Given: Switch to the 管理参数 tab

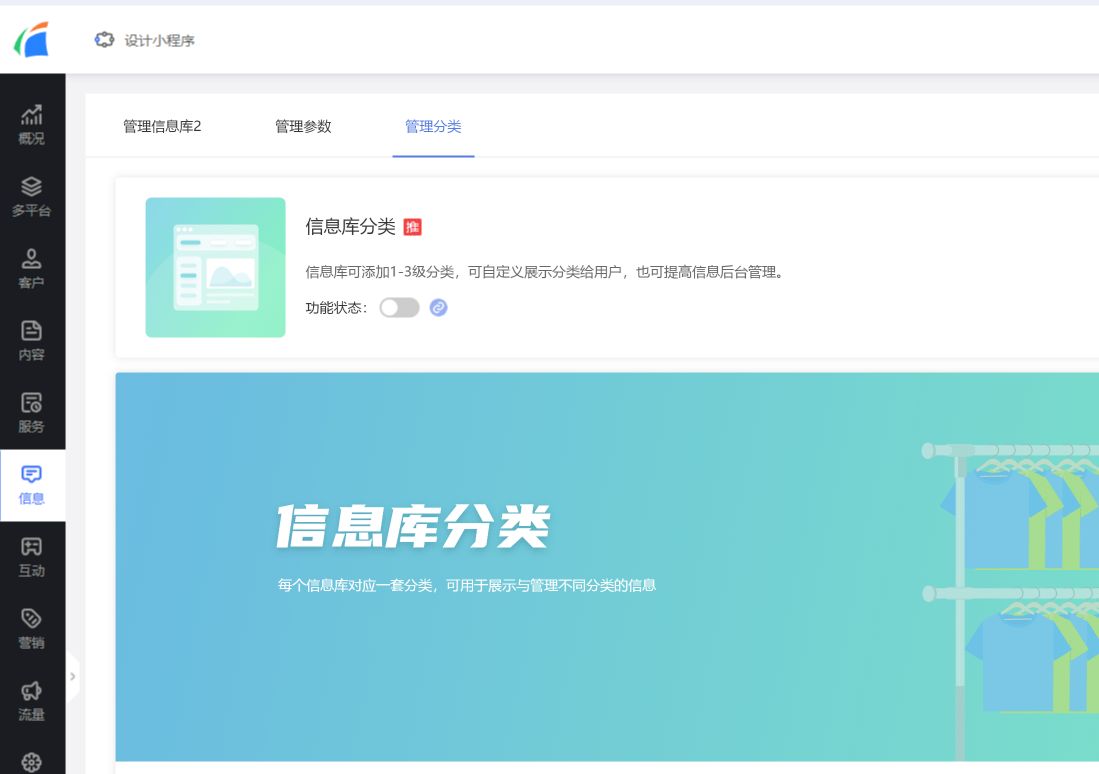Looking at the screenshot, I should point(303,126).
